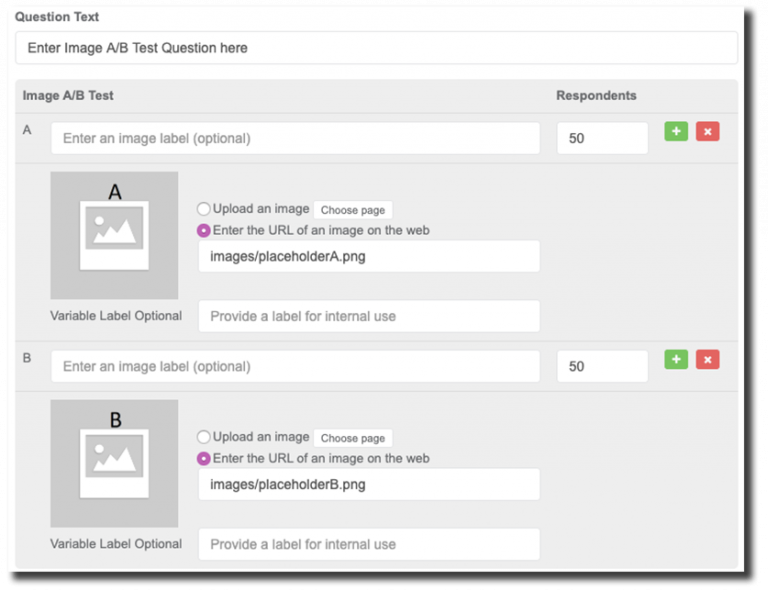Click the green plus icon for option A
768x591 pixels.
pyautogui.click(x=676, y=131)
